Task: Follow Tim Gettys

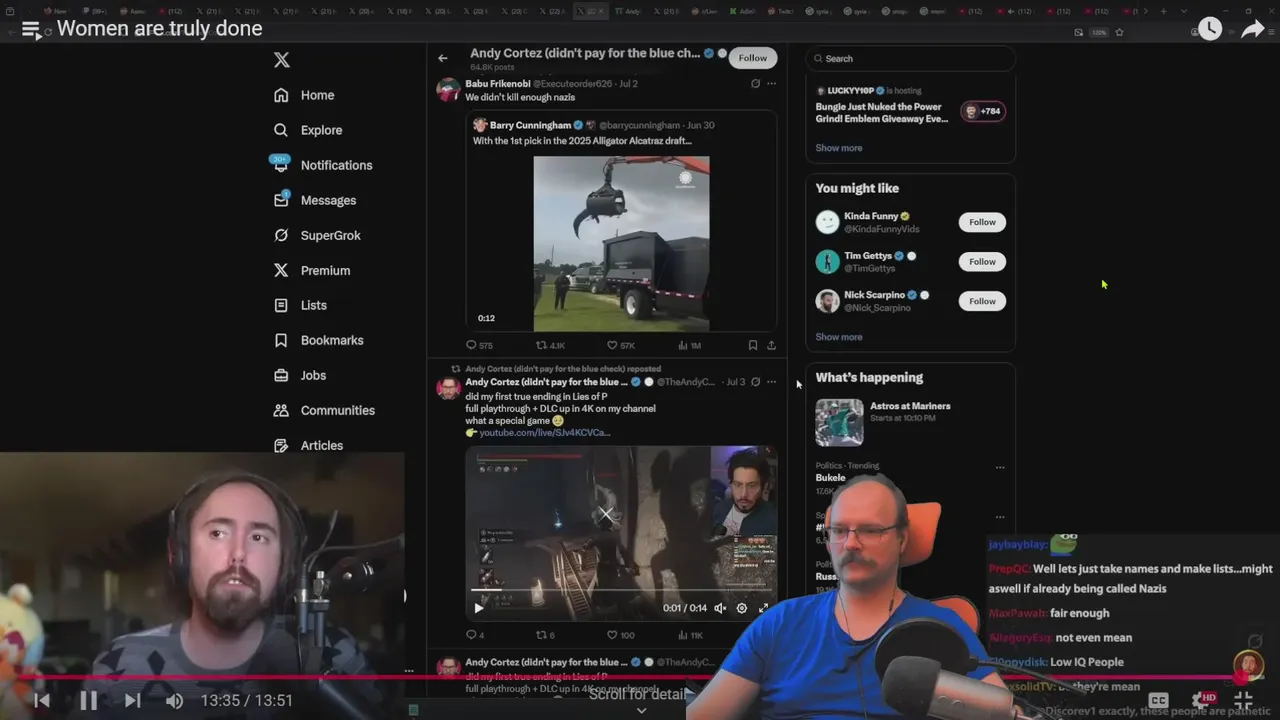Action: pyautogui.click(x=982, y=262)
